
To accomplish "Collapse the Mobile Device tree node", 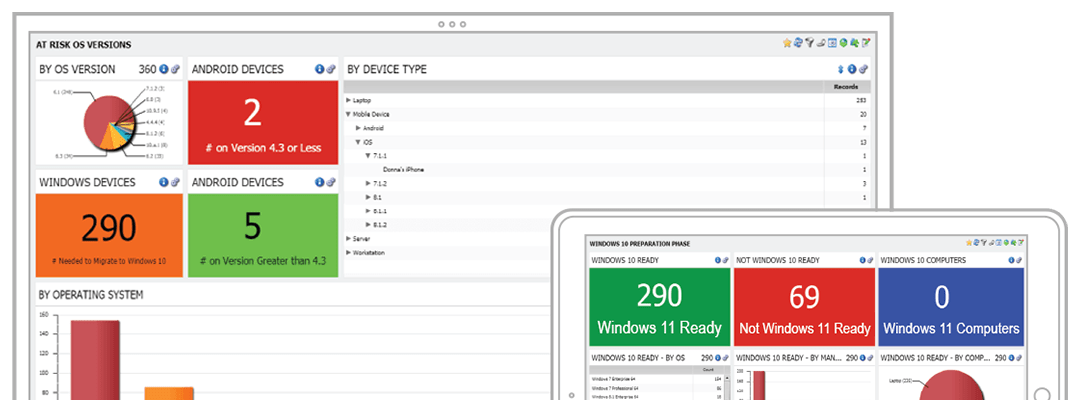I will [348, 114].
